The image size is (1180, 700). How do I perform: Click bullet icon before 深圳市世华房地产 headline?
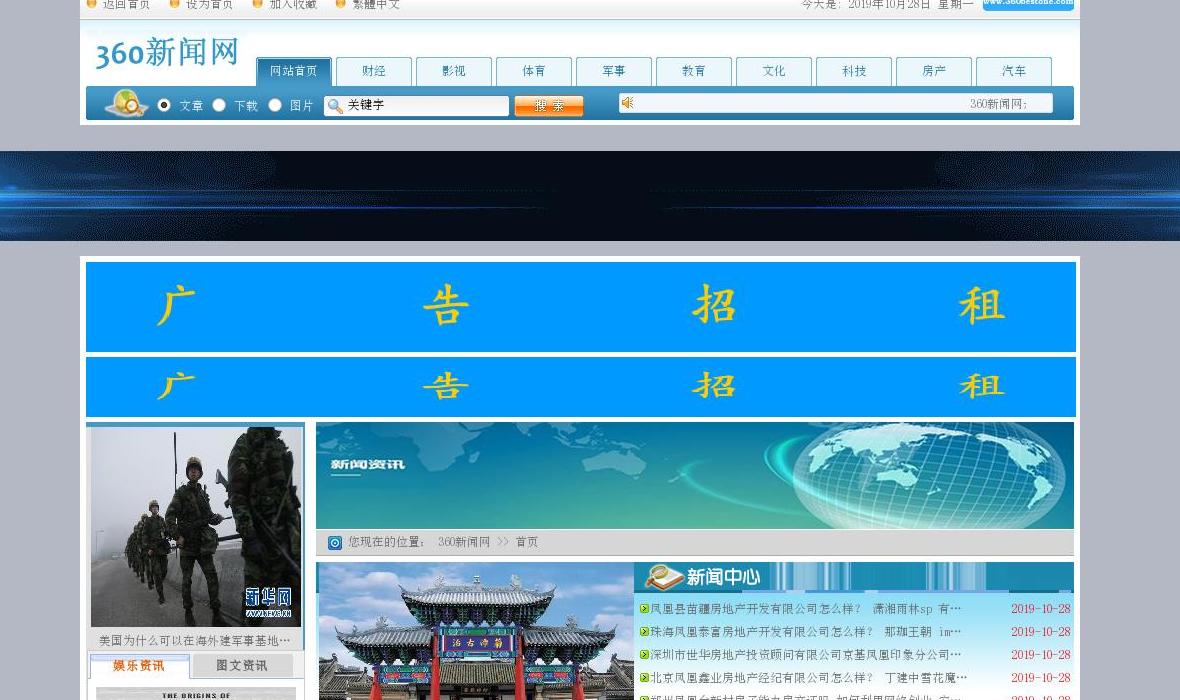(x=644, y=655)
